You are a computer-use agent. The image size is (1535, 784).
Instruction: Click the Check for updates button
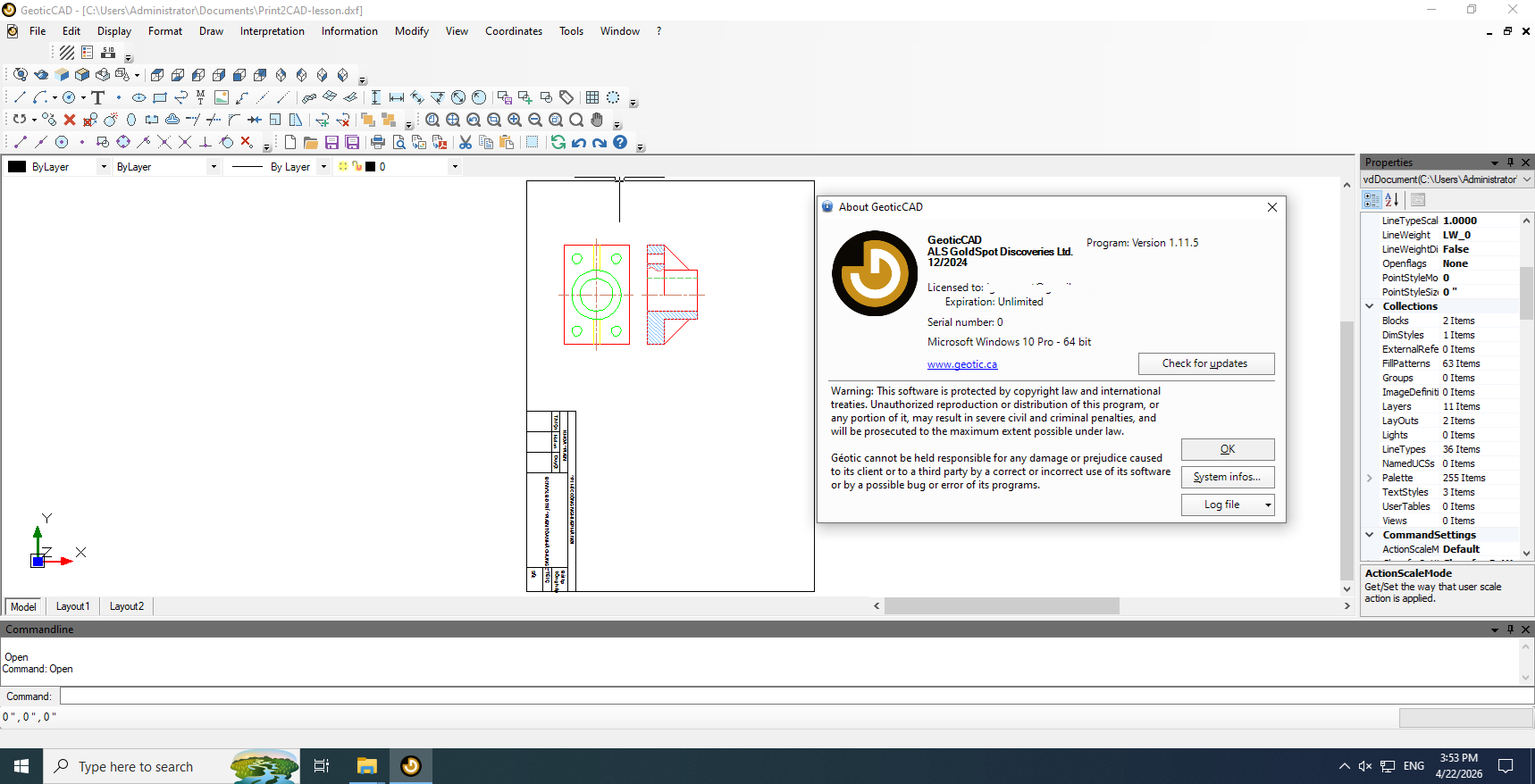tap(1206, 363)
